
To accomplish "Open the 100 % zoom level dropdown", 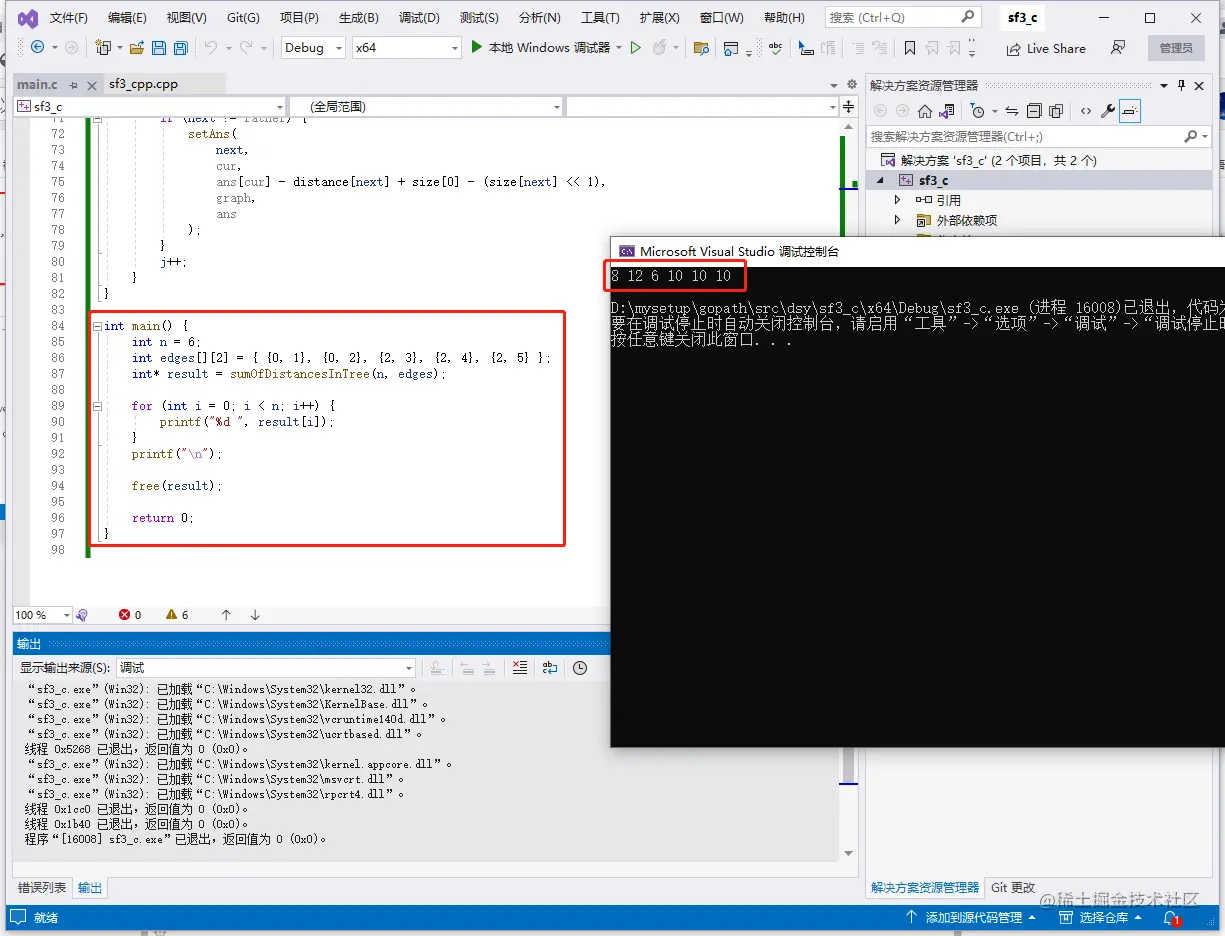I will pyautogui.click(x=42, y=615).
